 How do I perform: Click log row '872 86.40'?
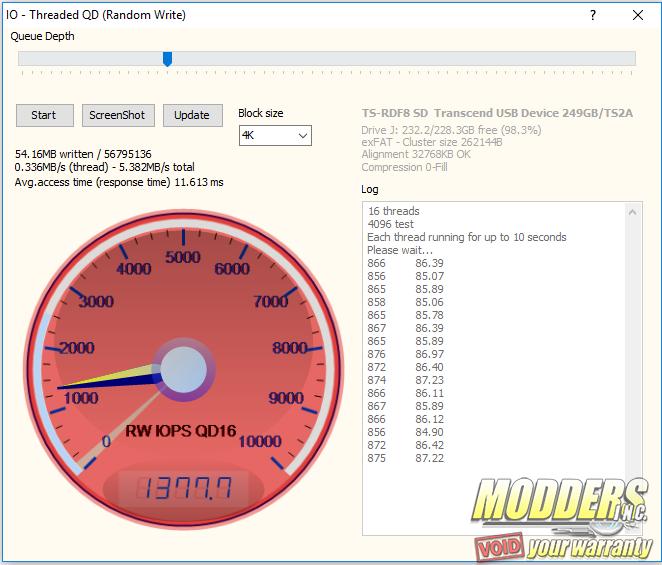tap(405, 367)
